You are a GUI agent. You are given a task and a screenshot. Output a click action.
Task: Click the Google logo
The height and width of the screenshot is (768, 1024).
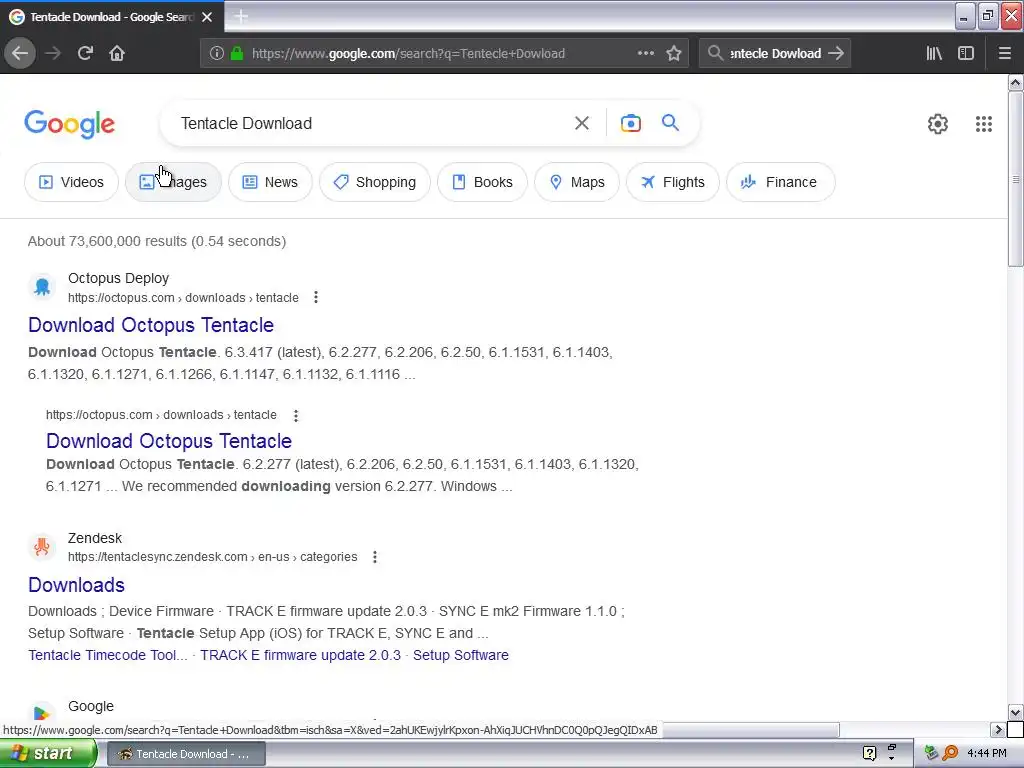(70, 123)
